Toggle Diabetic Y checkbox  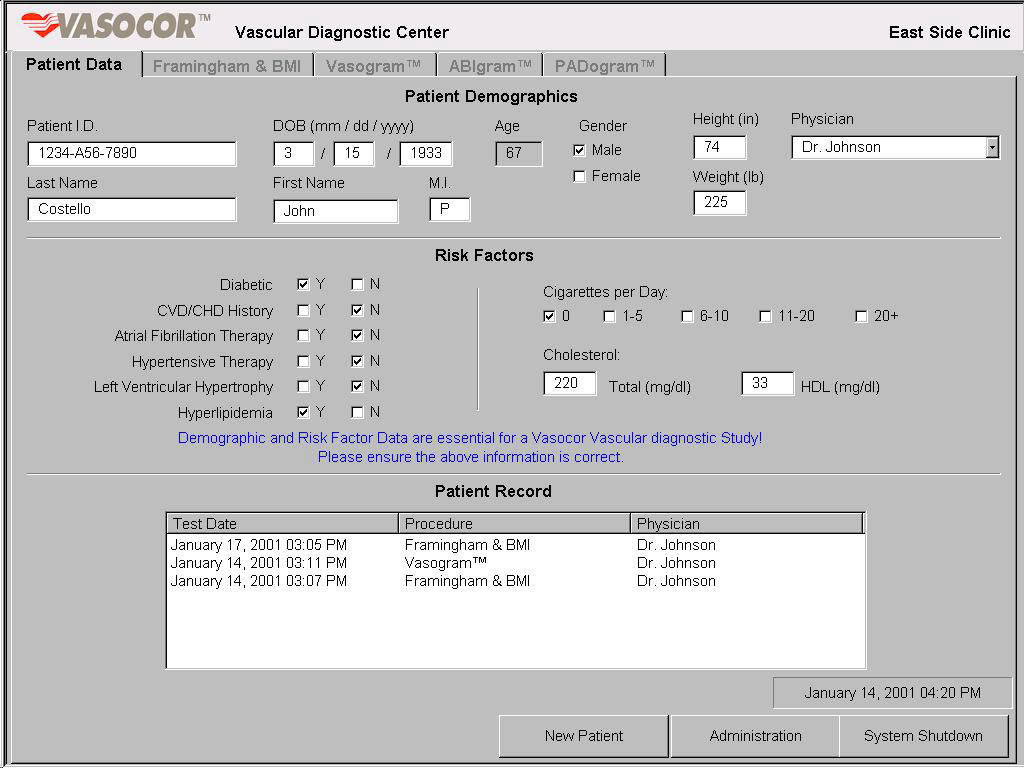tap(302, 284)
